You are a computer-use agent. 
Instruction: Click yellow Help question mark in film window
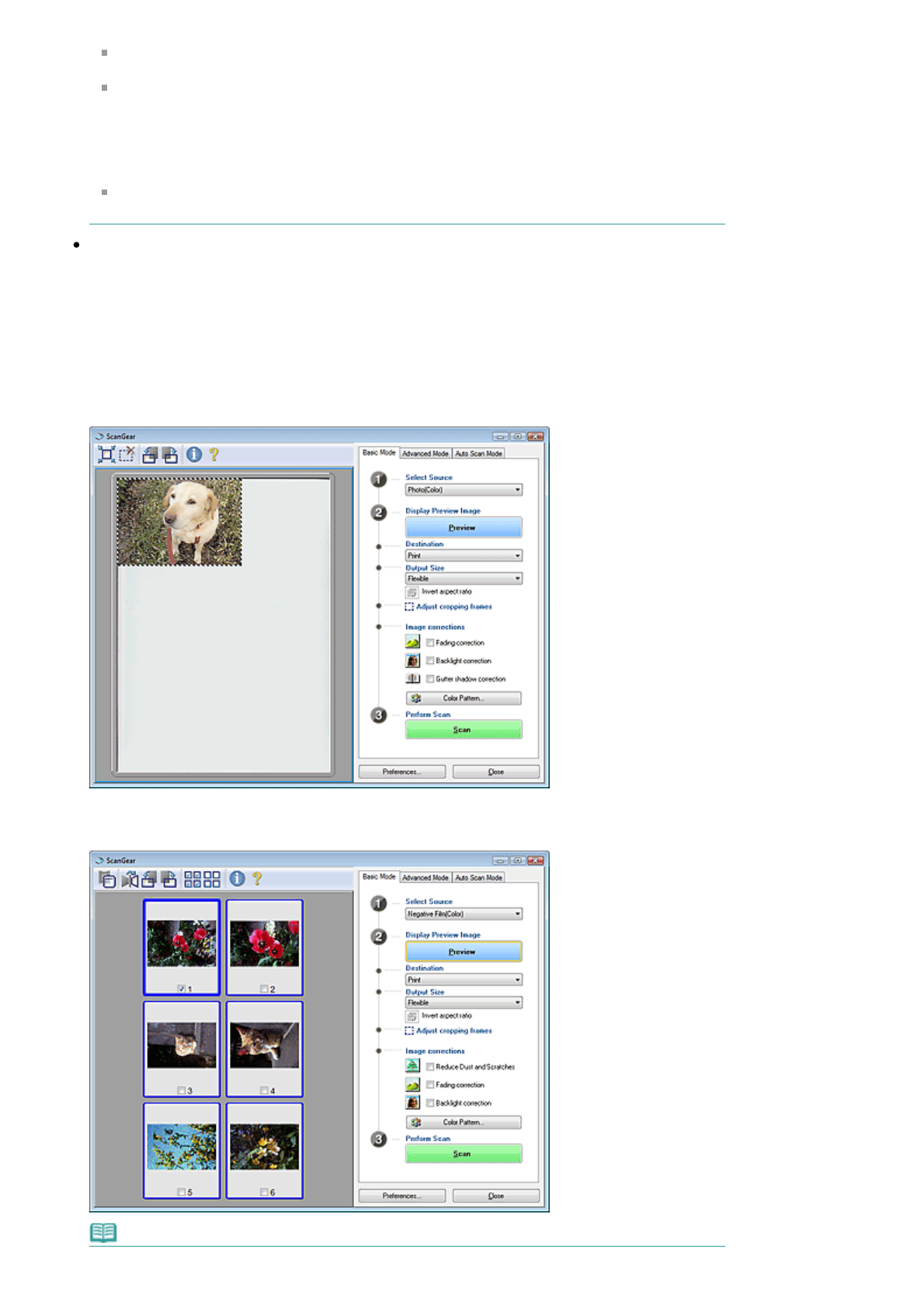pyautogui.click(x=257, y=879)
